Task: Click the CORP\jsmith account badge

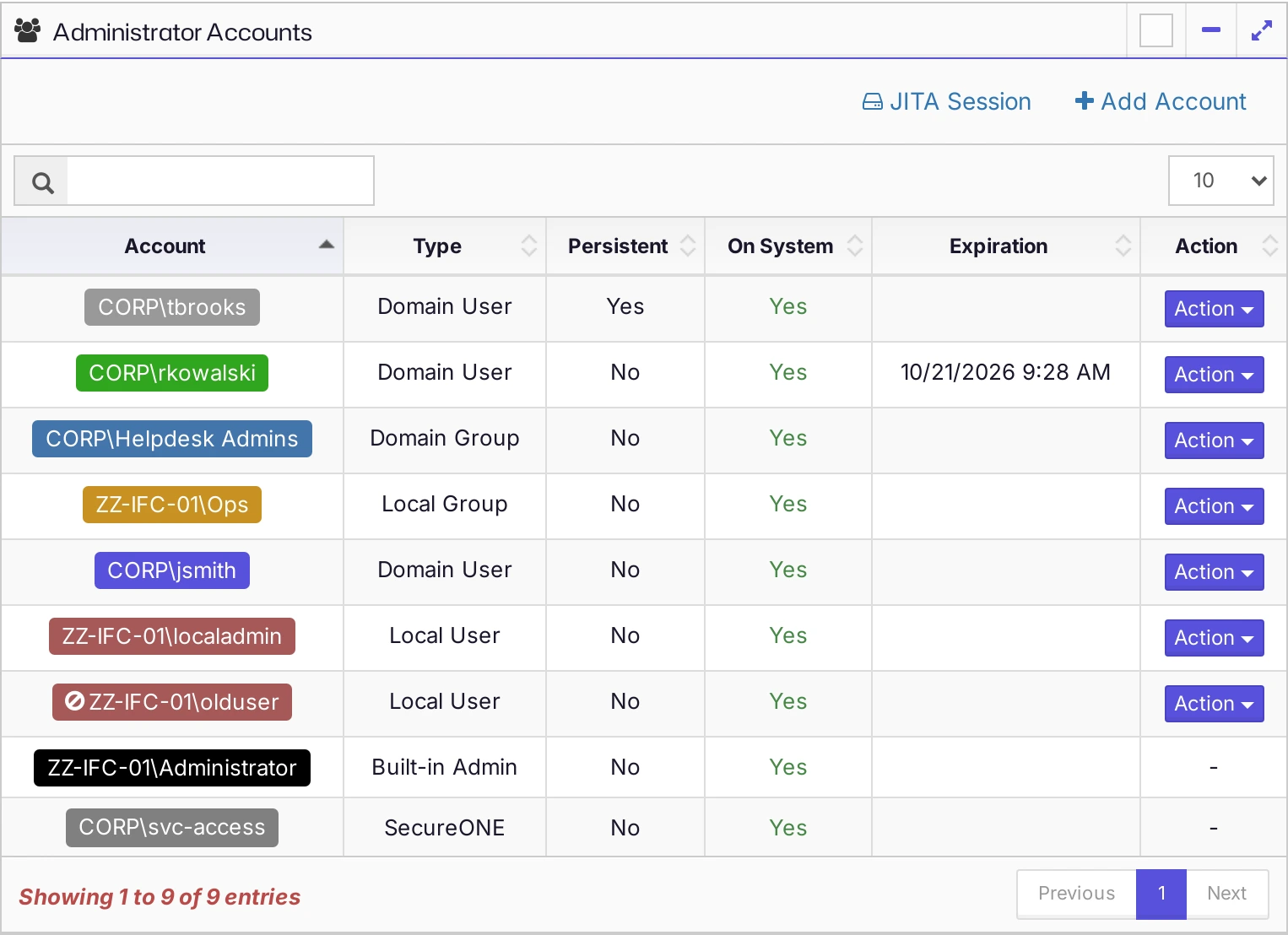Action: pos(172,570)
